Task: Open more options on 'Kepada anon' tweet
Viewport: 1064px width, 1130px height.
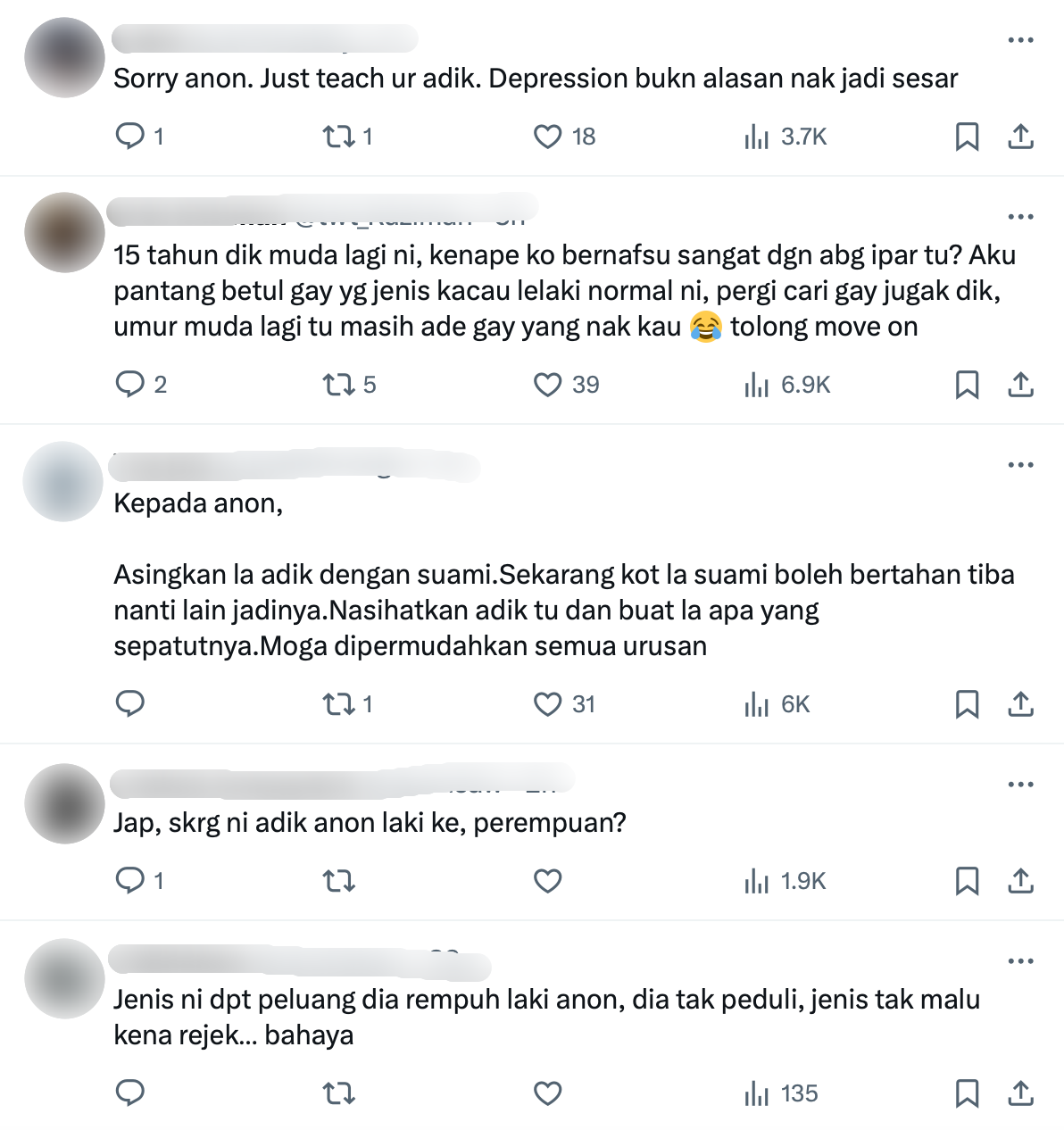Action: pyautogui.click(x=1020, y=465)
